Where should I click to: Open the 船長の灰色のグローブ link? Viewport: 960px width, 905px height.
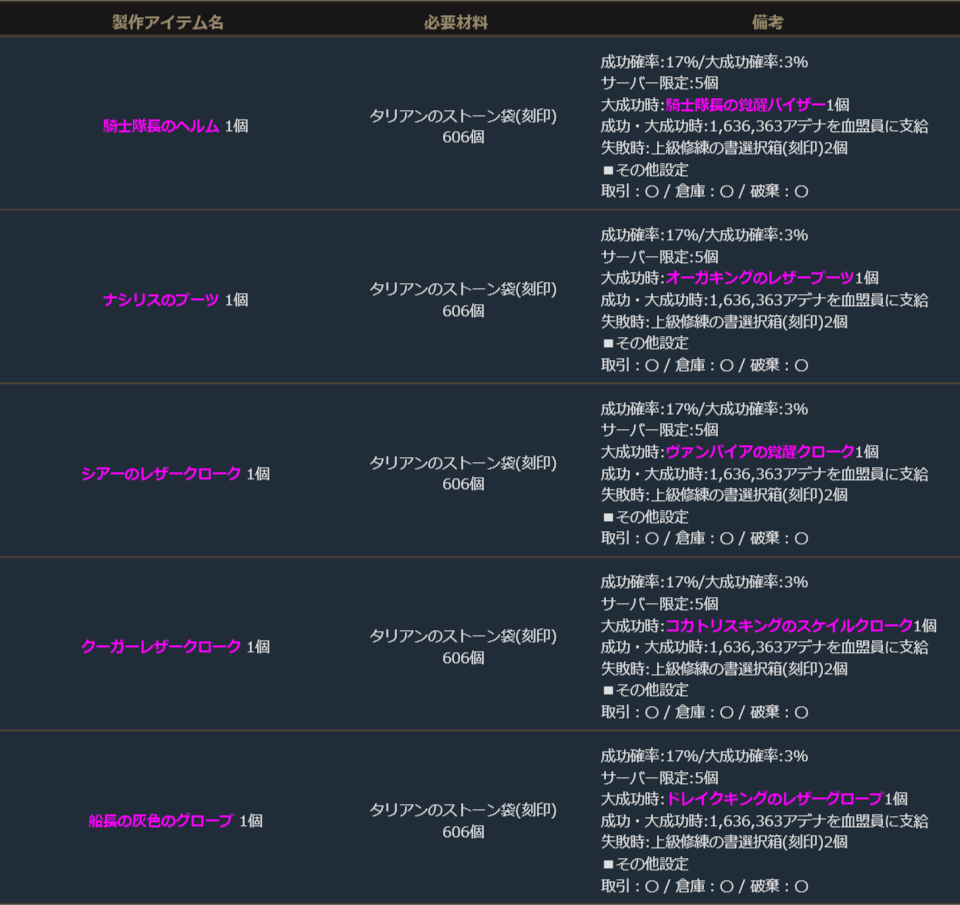[161, 821]
